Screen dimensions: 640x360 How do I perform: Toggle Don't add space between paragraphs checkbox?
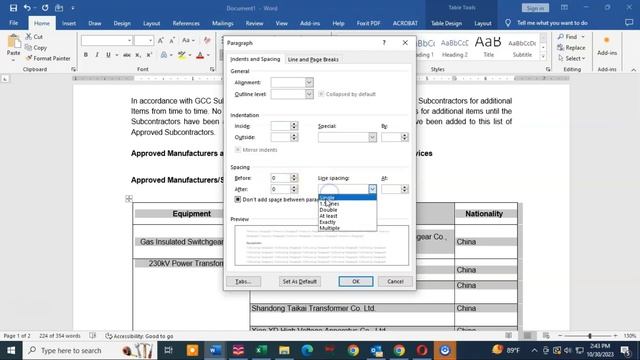pyautogui.click(x=238, y=199)
